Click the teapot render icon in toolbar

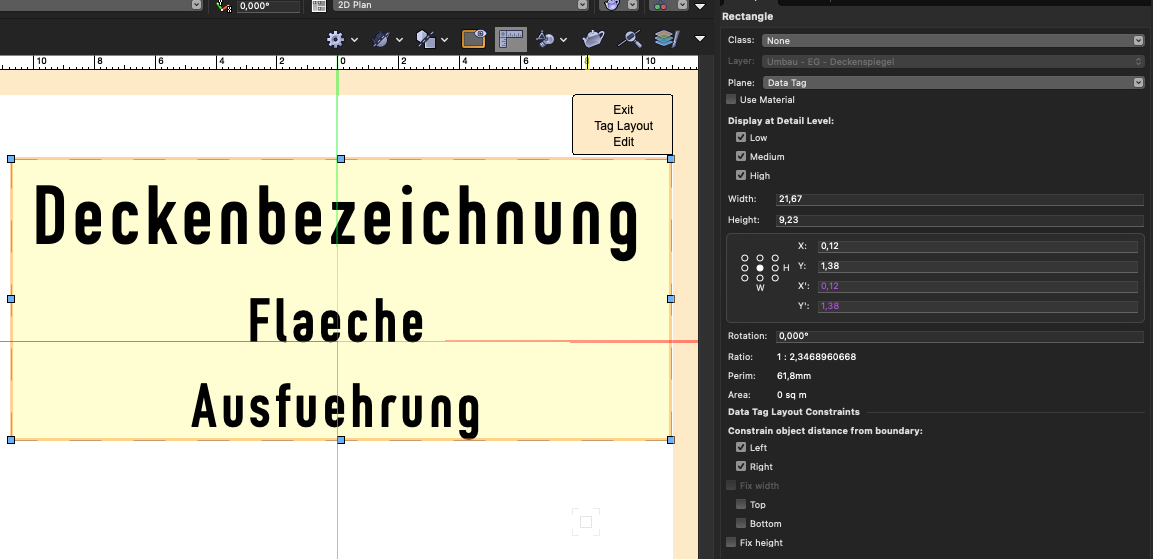tap(594, 39)
